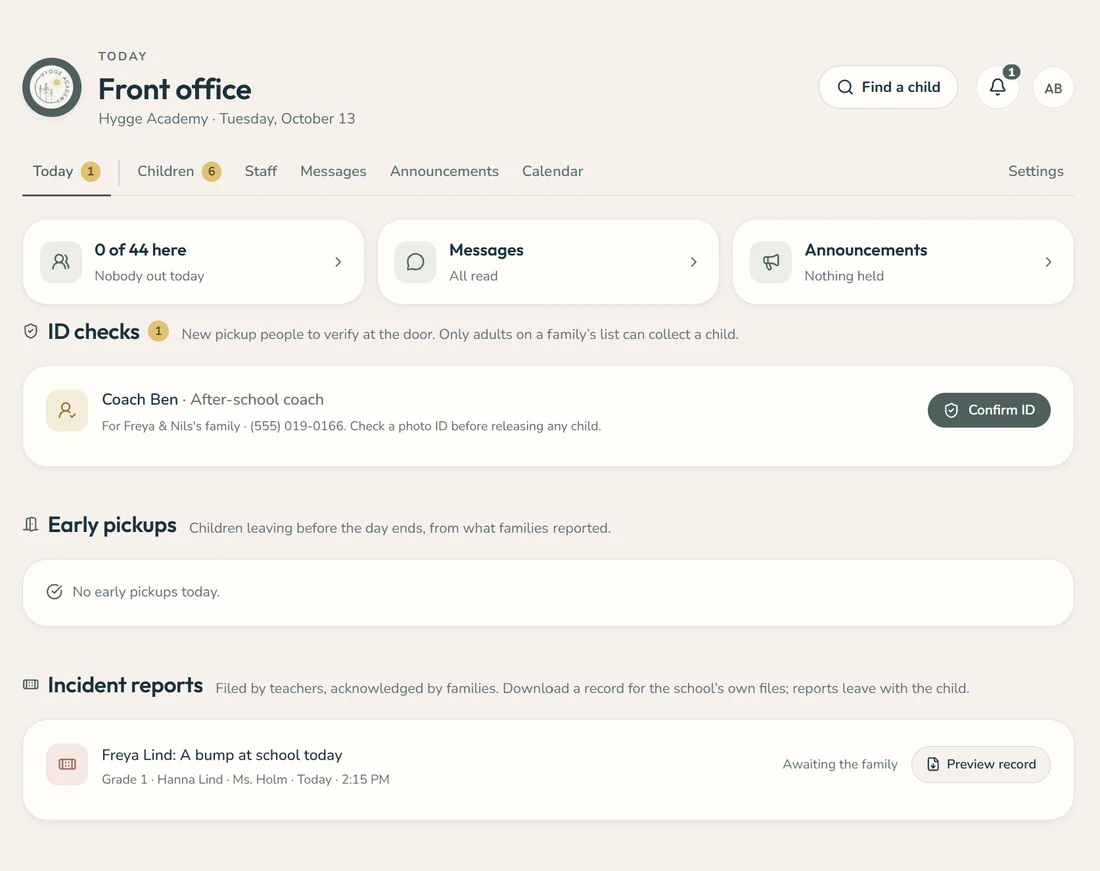Image resolution: width=1100 pixels, height=871 pixels.
Task: Click the shield icon beside ID checks
Action: (31, 331)
